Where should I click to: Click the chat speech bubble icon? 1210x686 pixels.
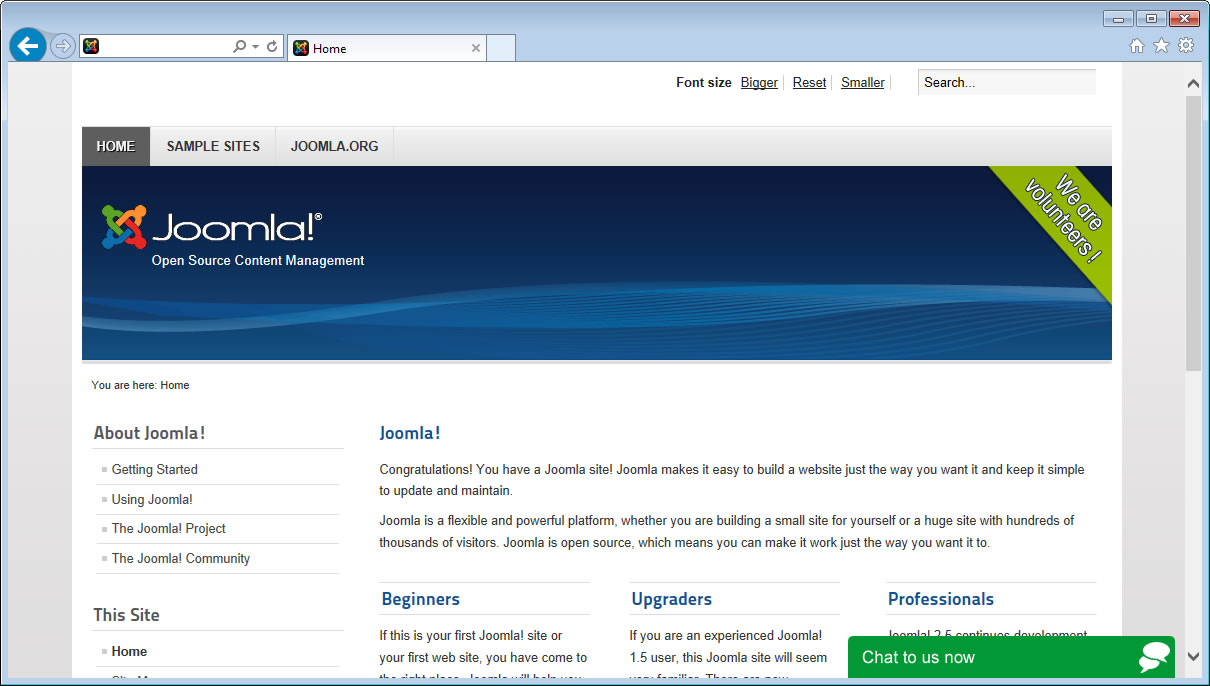coord(1154,657)
